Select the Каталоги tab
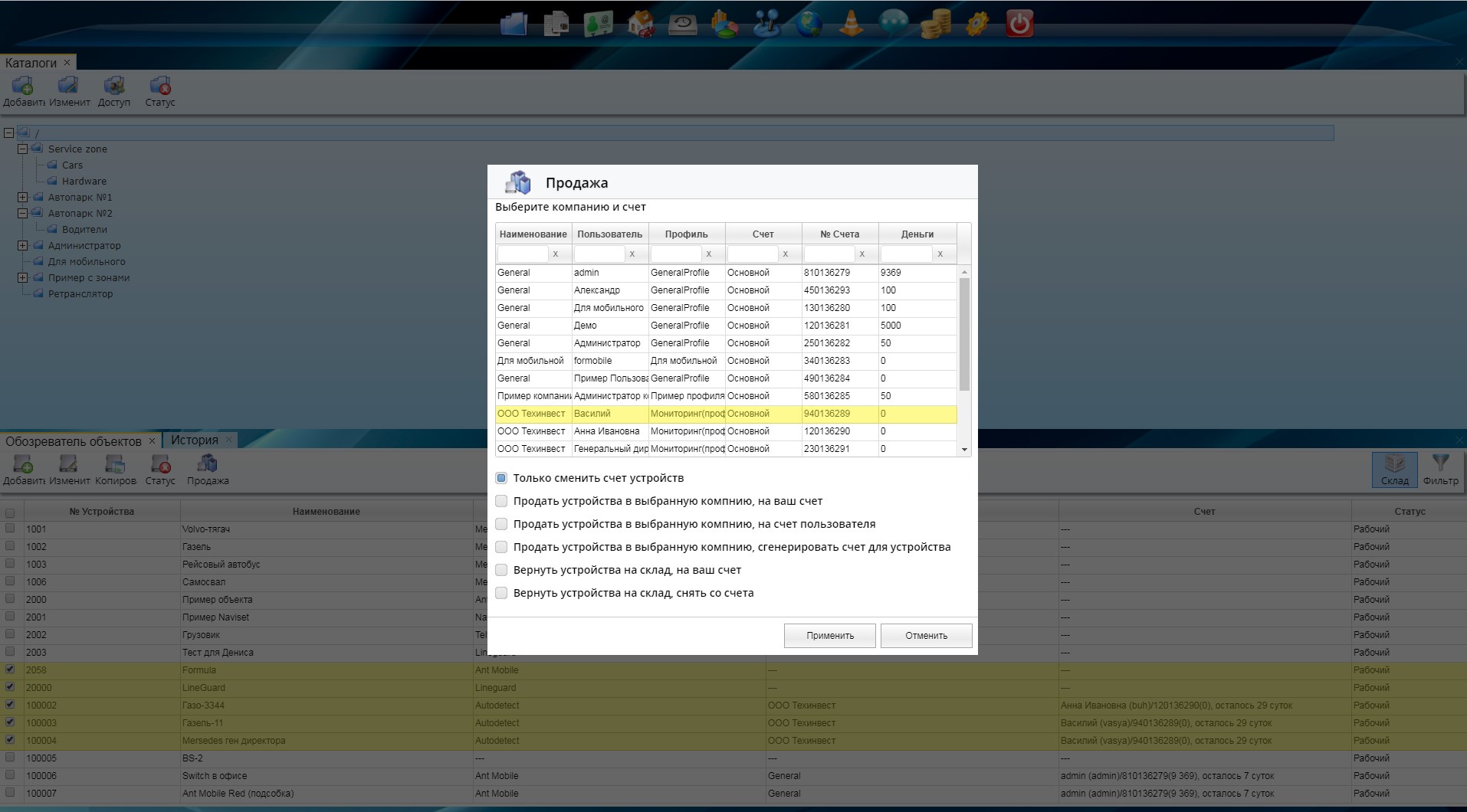 click(x=31, y=63)
